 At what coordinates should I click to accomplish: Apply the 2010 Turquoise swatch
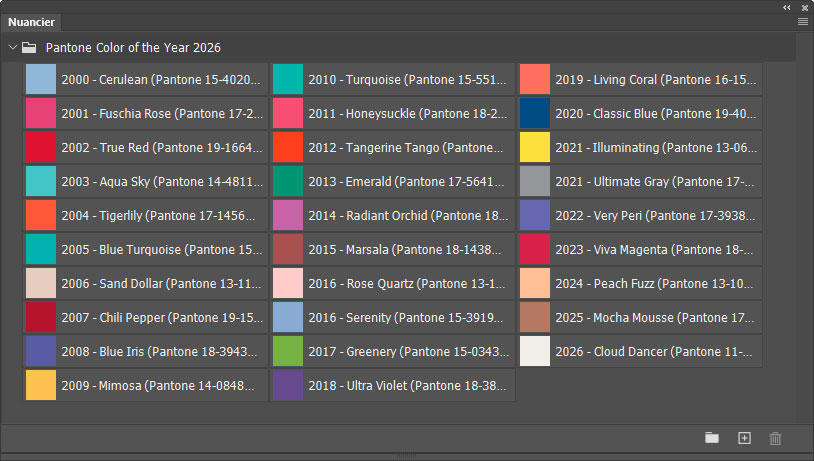pos(288,79)
